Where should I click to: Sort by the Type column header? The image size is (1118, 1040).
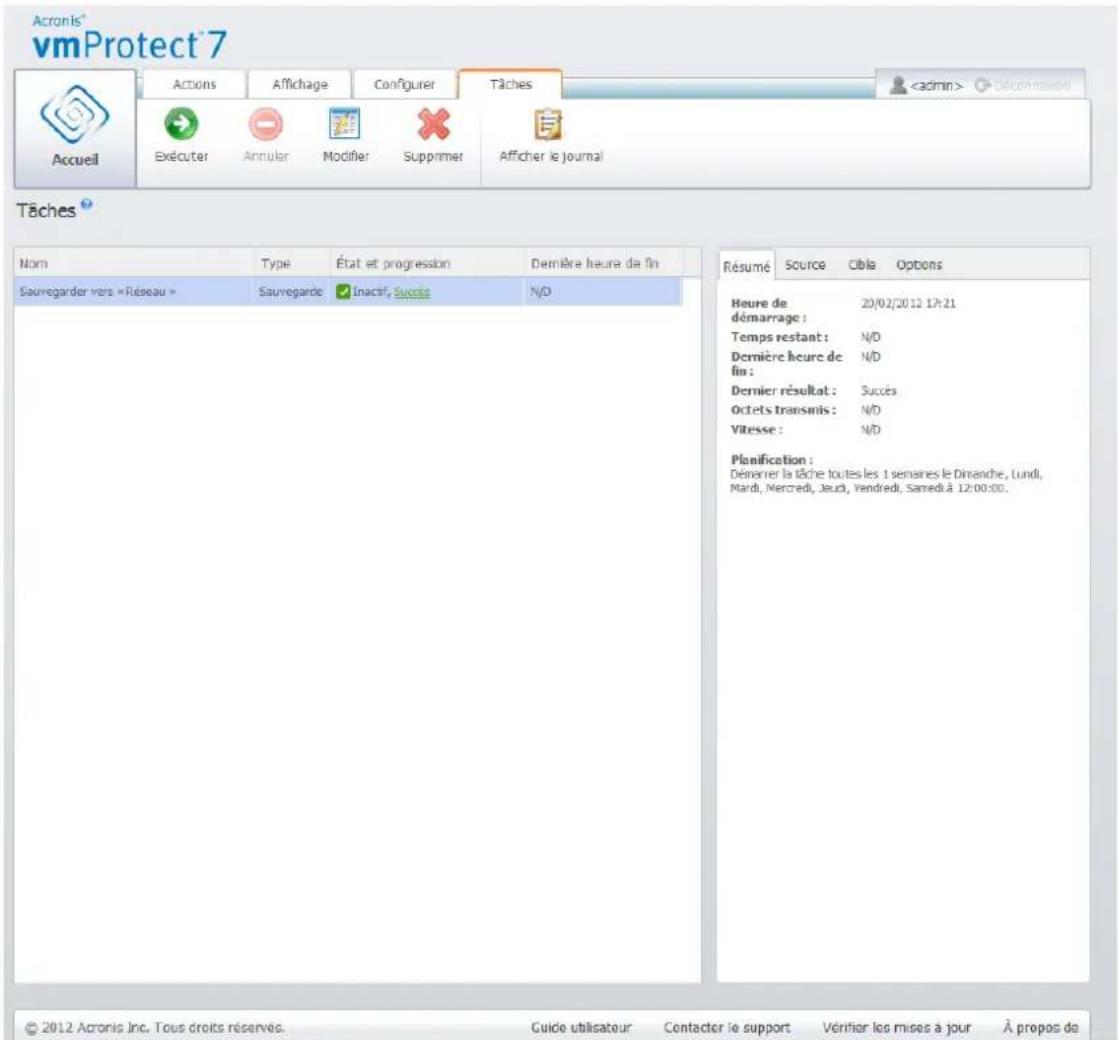point(292,263)
